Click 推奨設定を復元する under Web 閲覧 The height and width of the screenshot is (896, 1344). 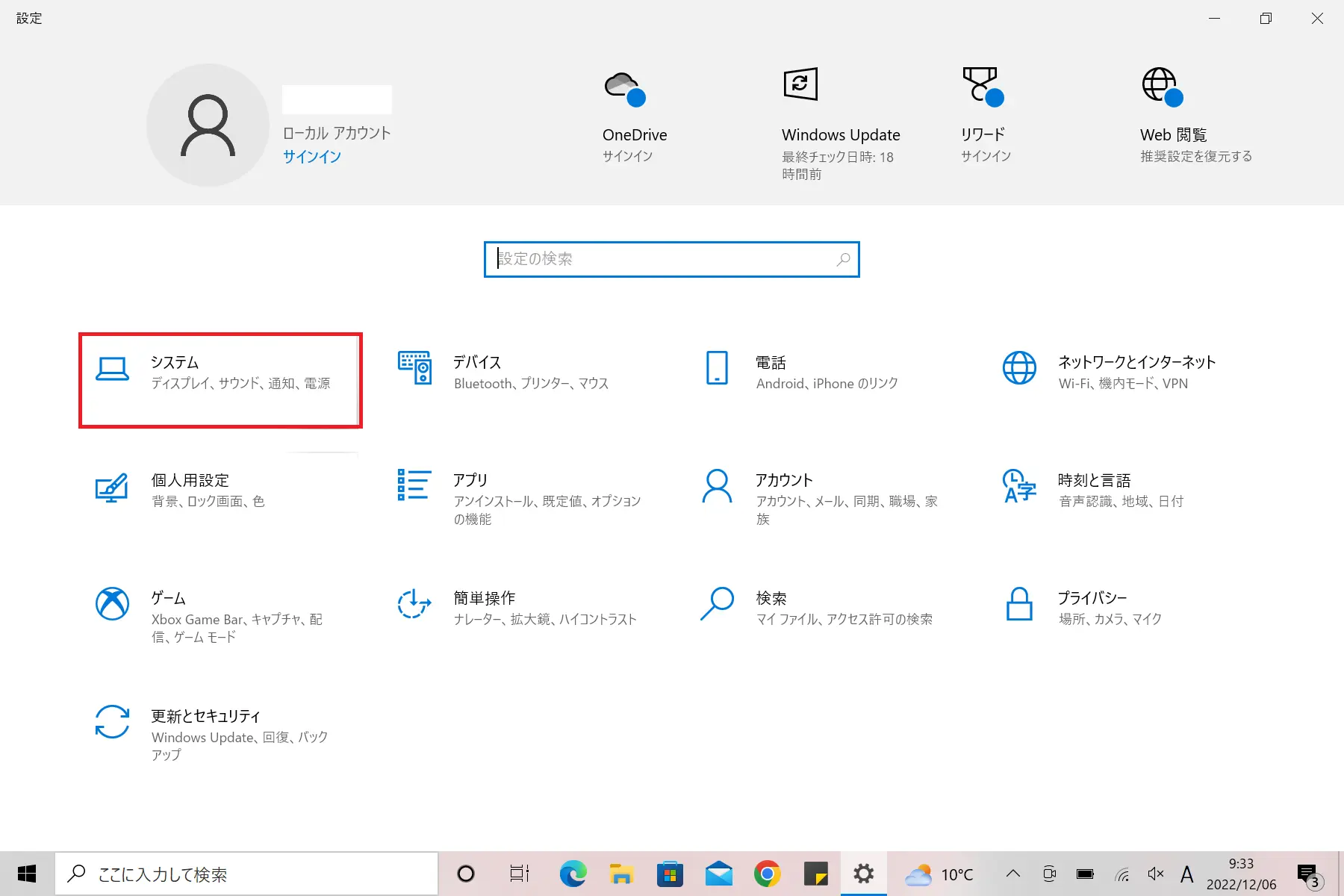tap(1196, 155)
